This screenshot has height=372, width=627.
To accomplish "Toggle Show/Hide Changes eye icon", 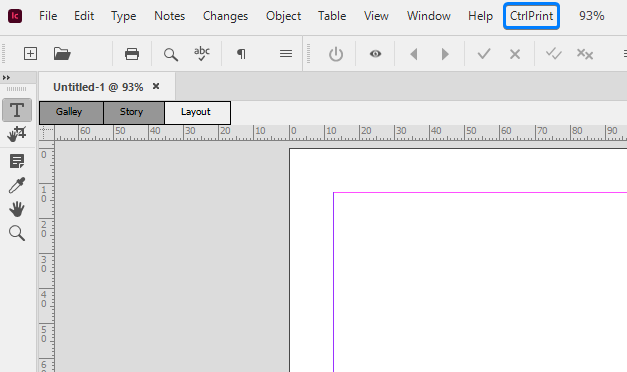I will point(375,54).
